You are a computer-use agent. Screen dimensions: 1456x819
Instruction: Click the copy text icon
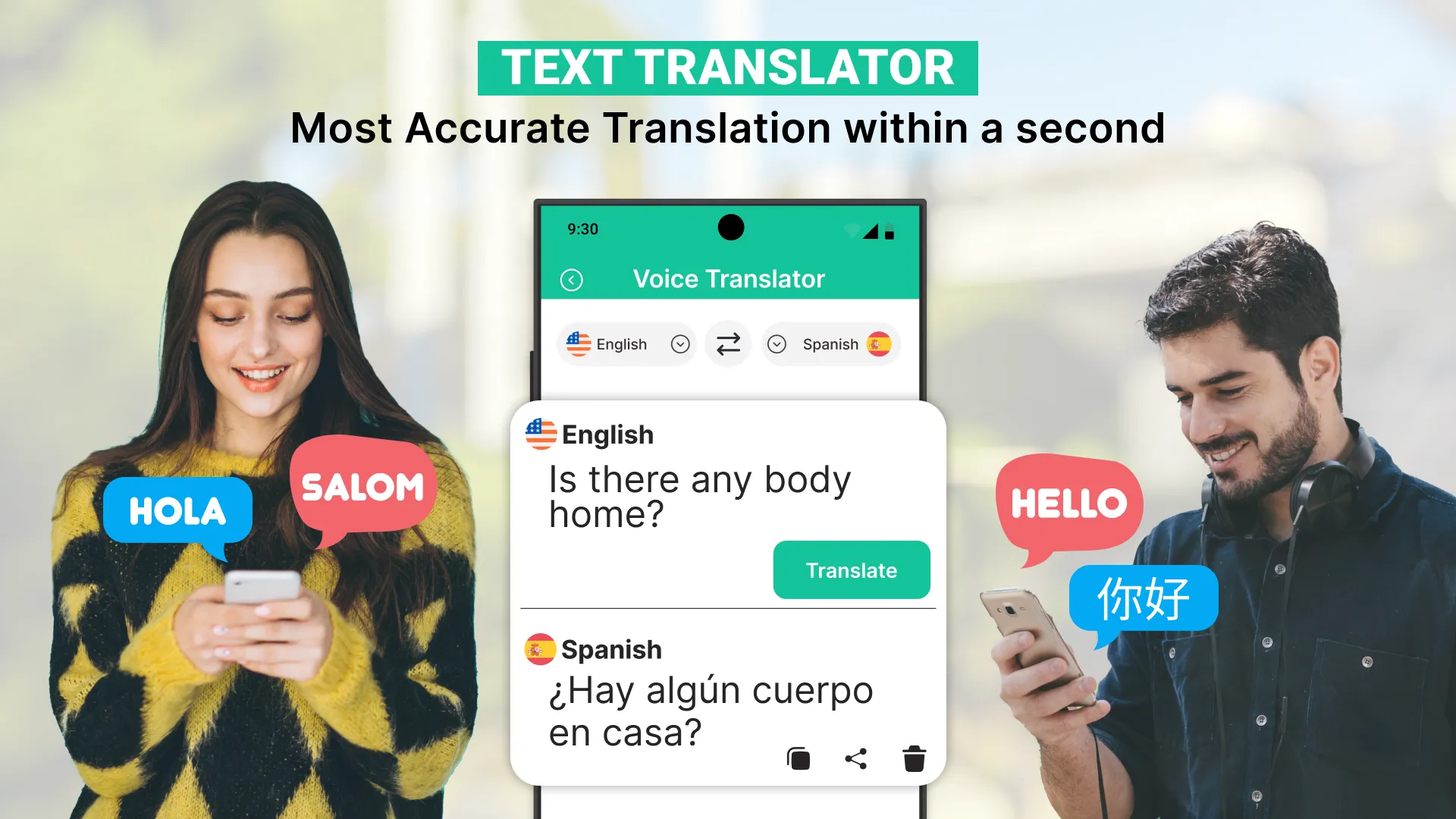[x=800, y=755]
